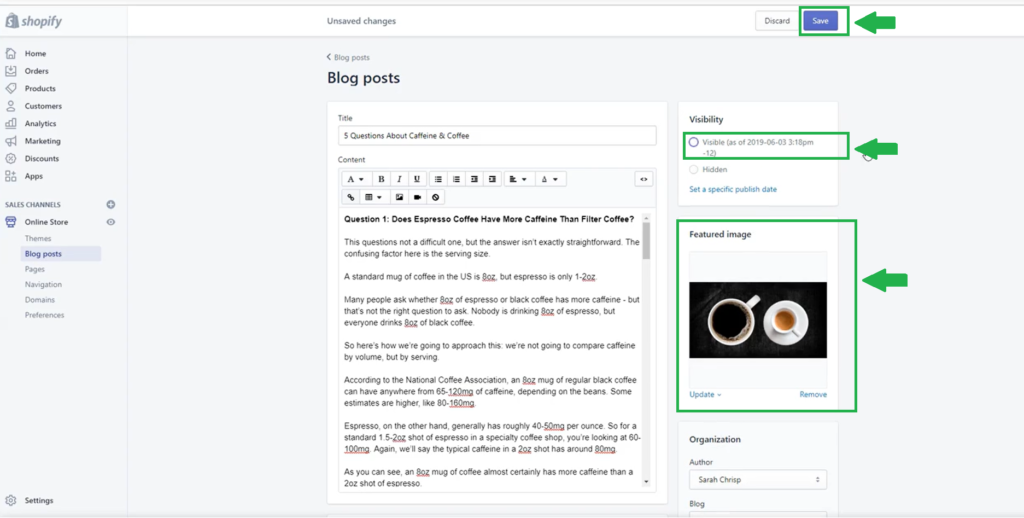Screen dimensions: 1024x518
Task: Click the Discard button
Action: tap(777, 21)
